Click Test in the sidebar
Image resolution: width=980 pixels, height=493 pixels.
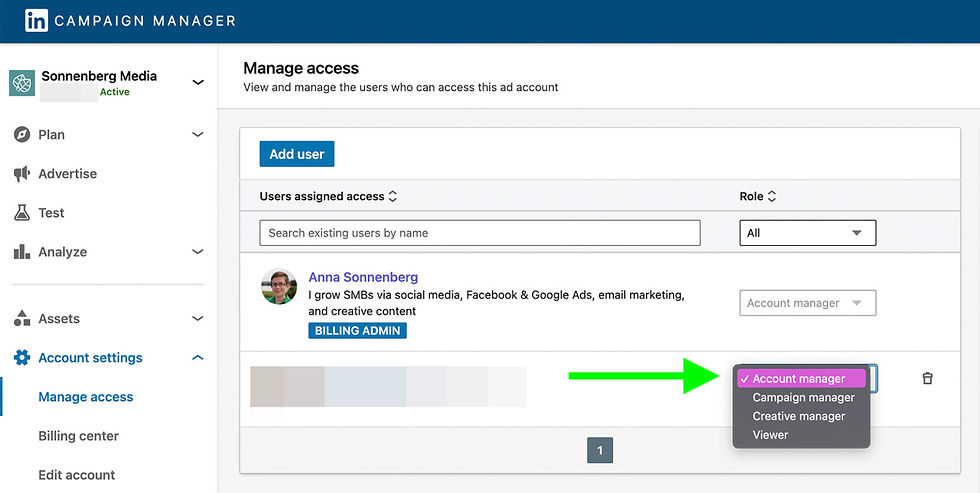pos(51,212)
